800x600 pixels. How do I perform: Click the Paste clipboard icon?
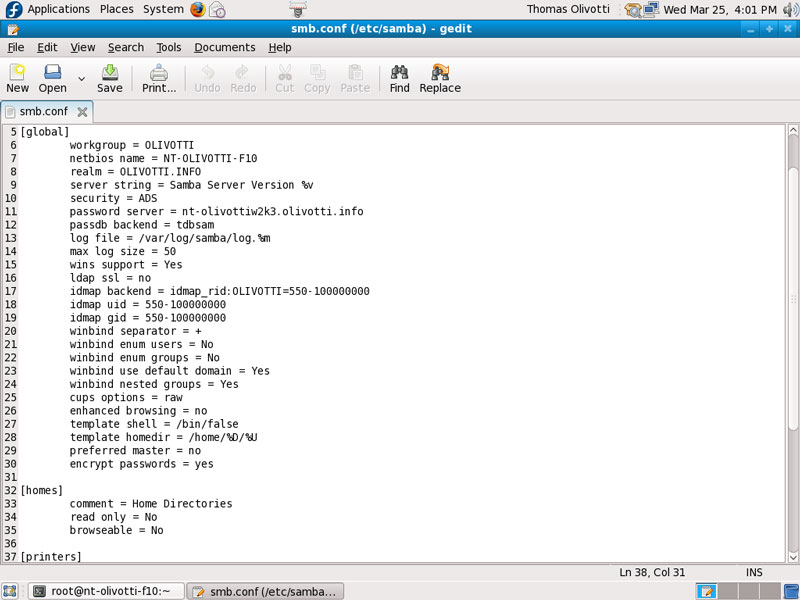coord(355,79)
